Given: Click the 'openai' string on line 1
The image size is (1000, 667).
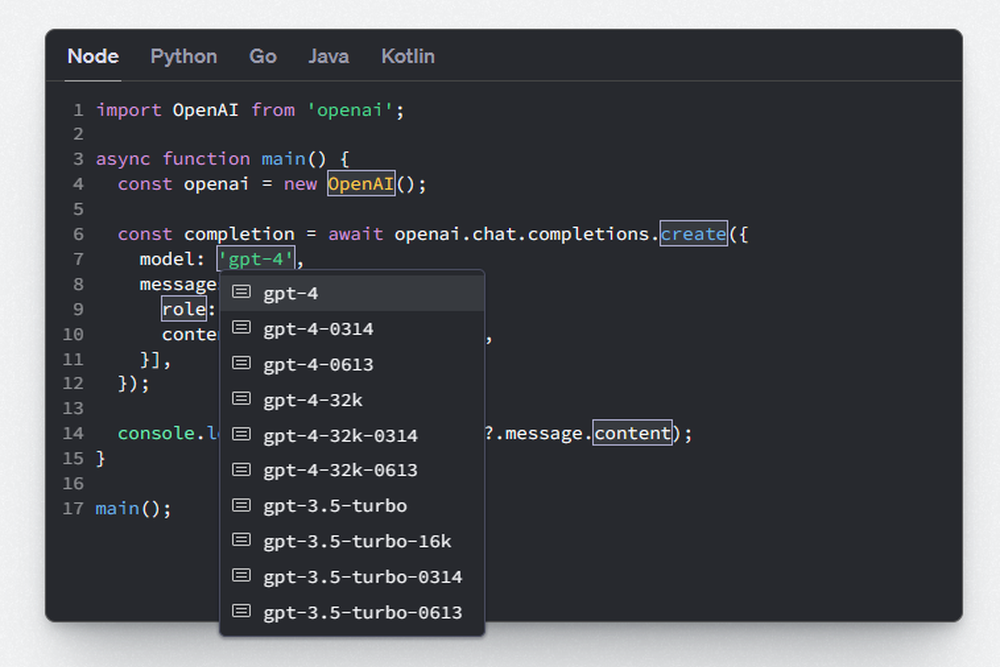Looking at the screenshot, I should click(351, 110).
